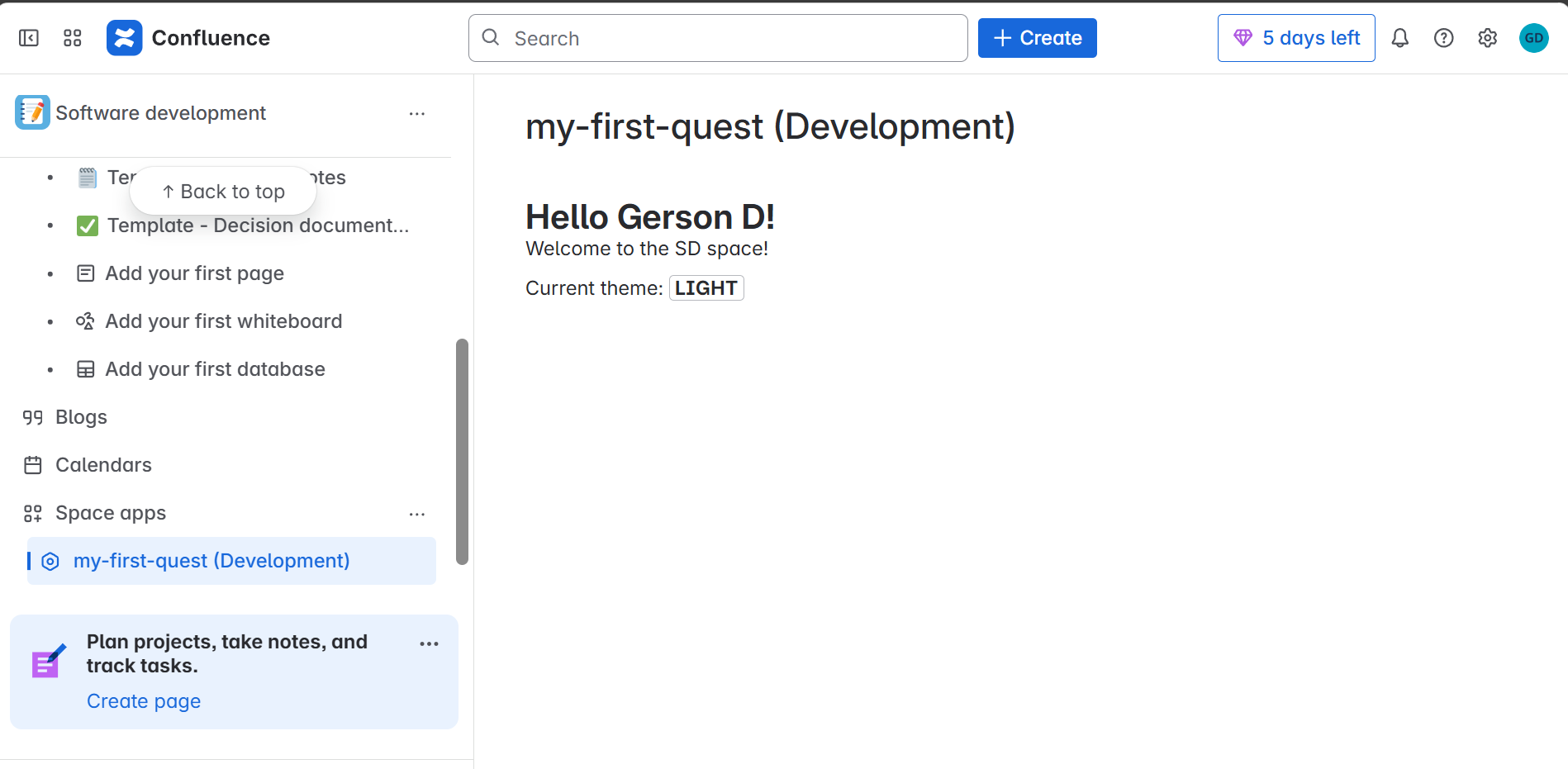Collapse the Confluence sidebar
Image resolution: width=1568 pixels, height=769 pixels.
(27, 38)
